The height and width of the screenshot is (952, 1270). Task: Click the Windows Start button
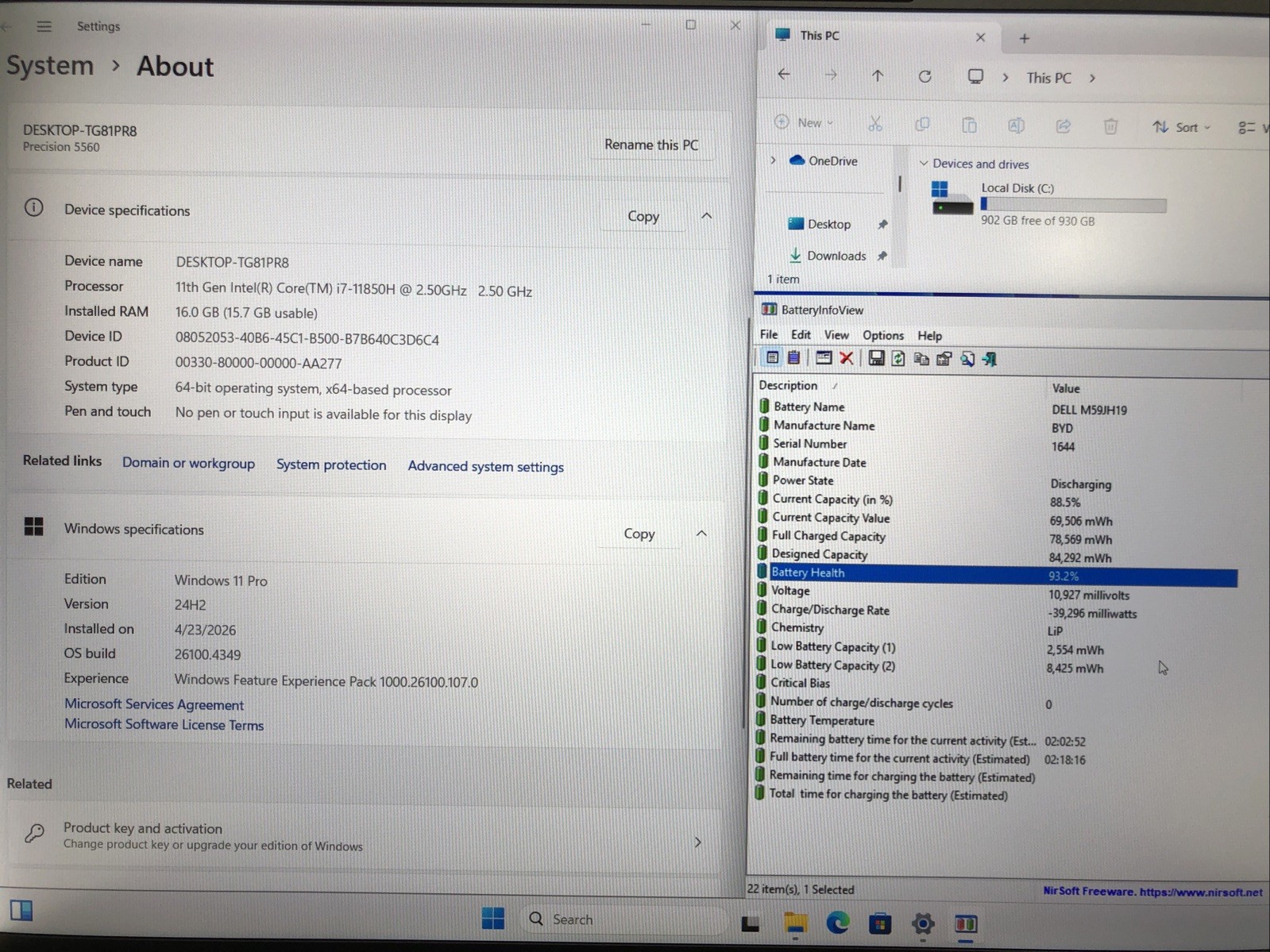coord(492,919)
